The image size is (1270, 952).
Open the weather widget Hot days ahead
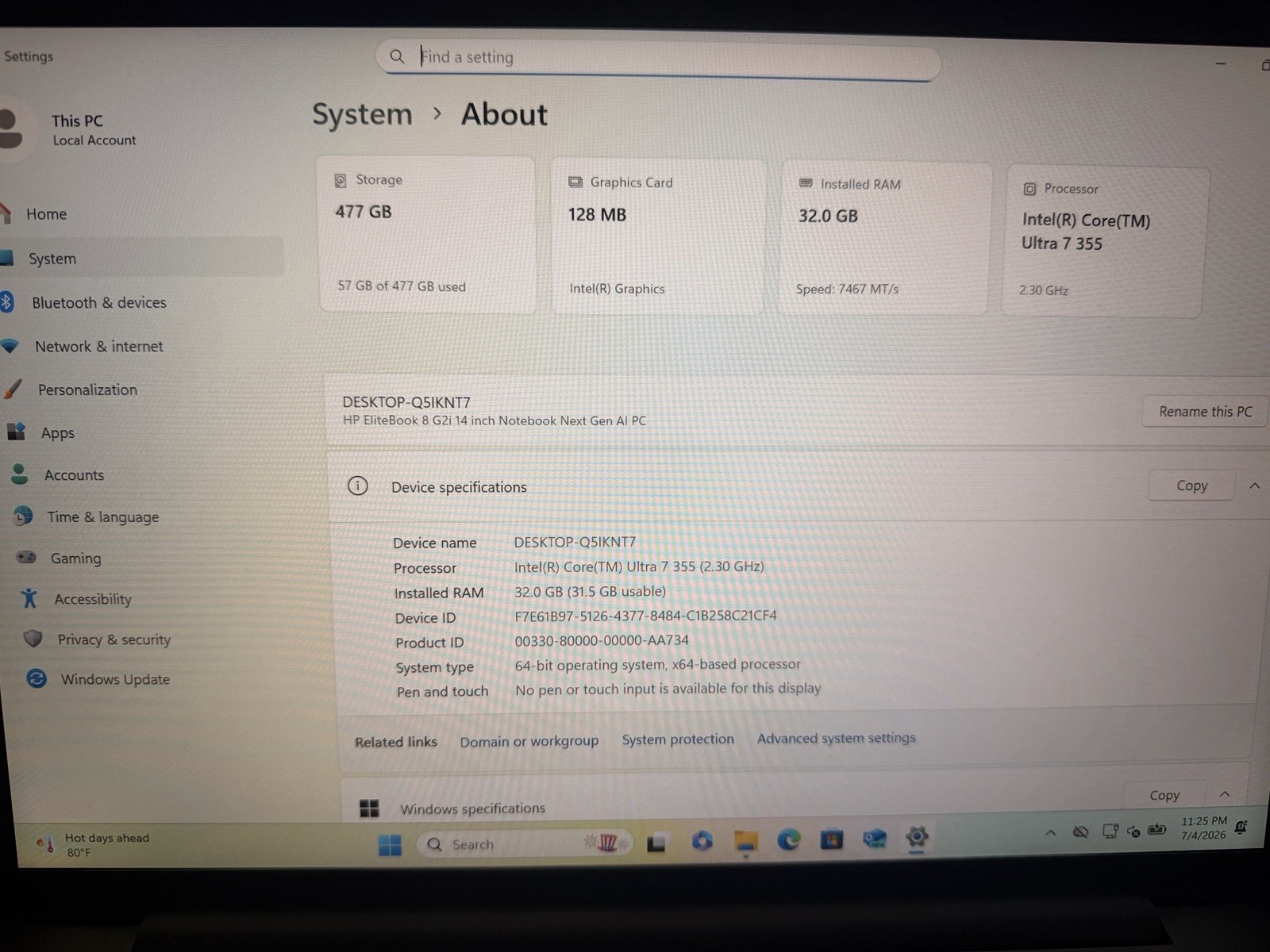(93, 844)
